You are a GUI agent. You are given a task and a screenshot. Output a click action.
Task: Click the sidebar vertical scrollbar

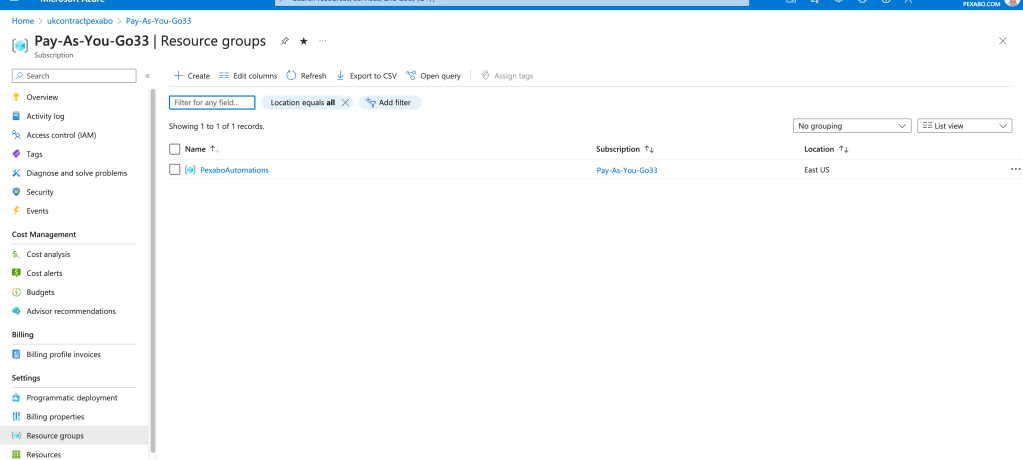pyautogui.click(x=153, y=271)
